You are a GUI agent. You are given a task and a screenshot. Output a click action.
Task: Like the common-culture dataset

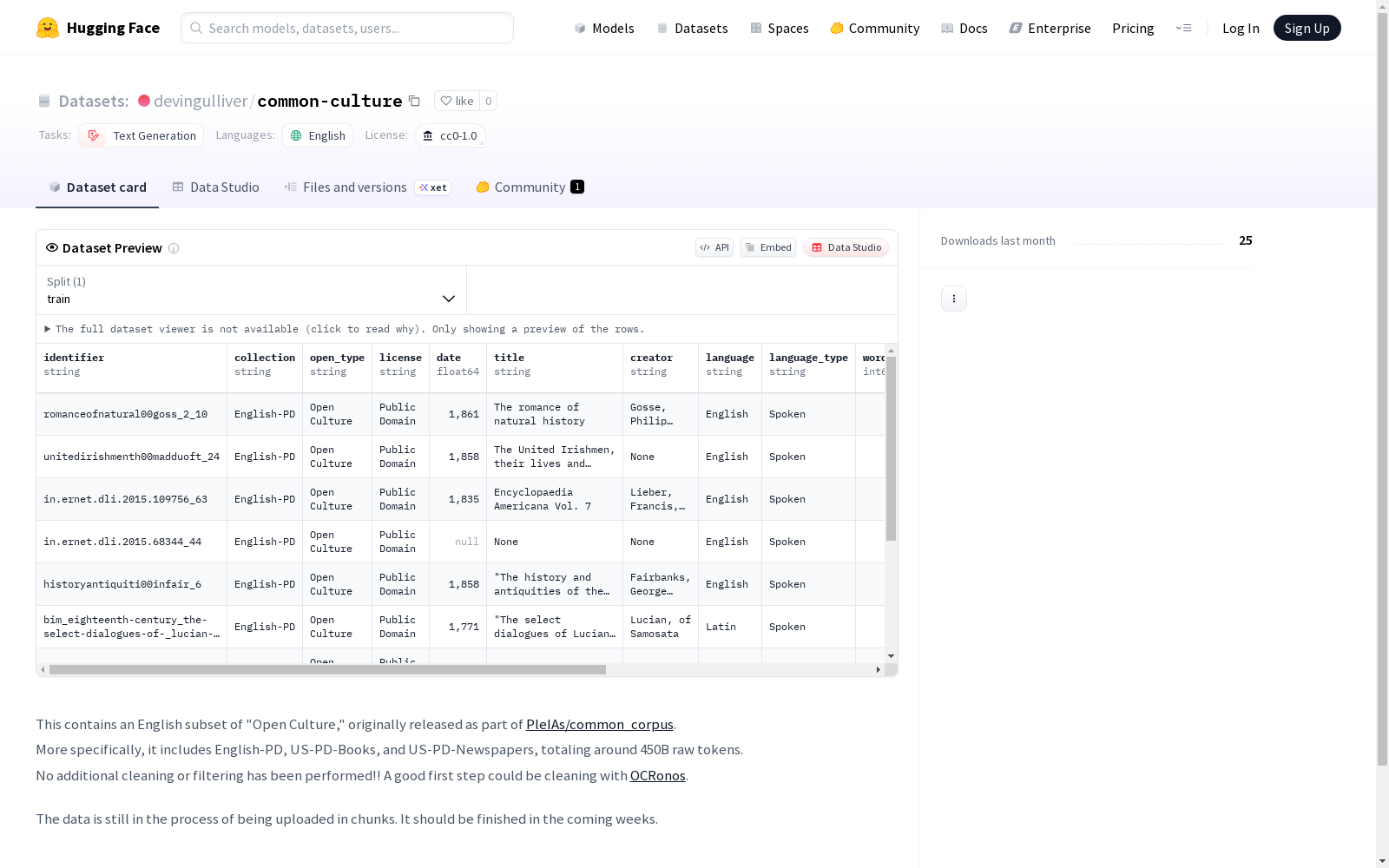(x=457, y=101)
